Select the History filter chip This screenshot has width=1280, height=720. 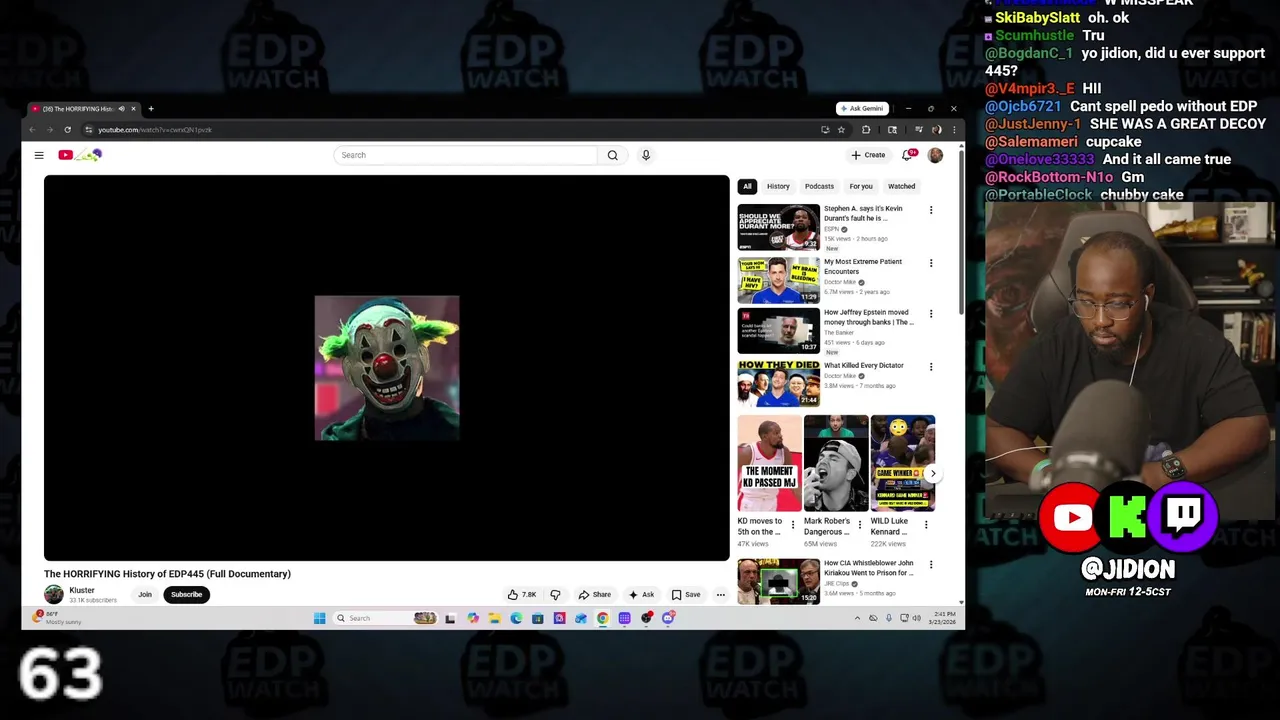pyautogui.click(x=778, y=186)
